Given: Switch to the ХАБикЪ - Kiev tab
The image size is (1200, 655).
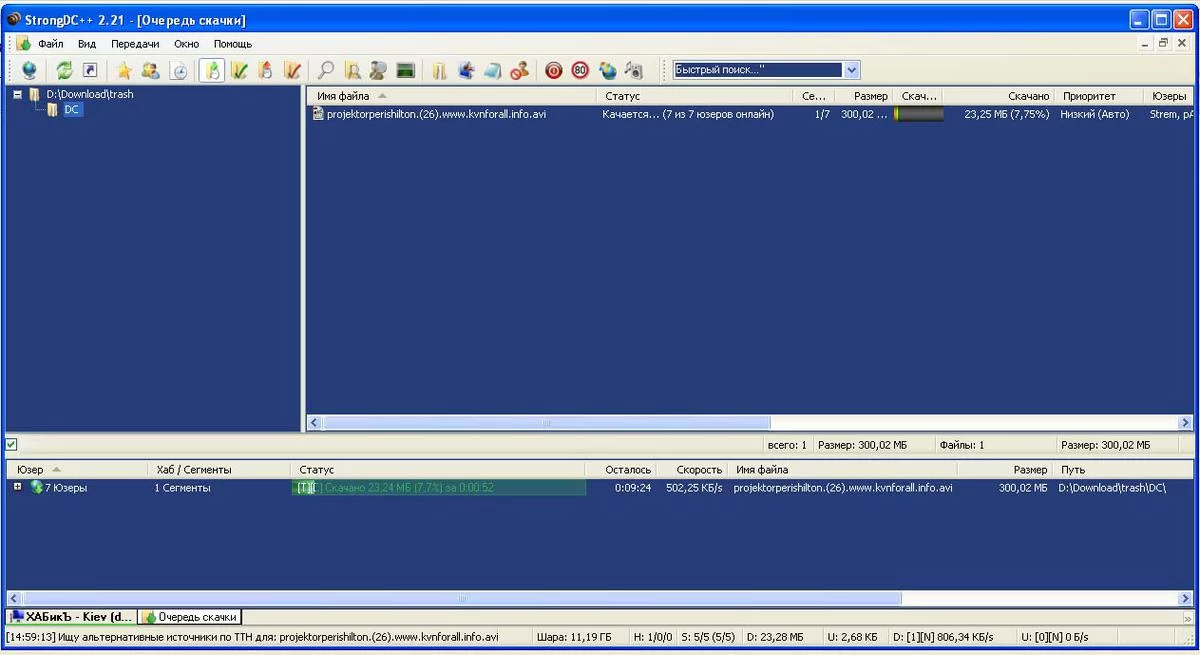Looking at the screenshot, I should 70,617.
